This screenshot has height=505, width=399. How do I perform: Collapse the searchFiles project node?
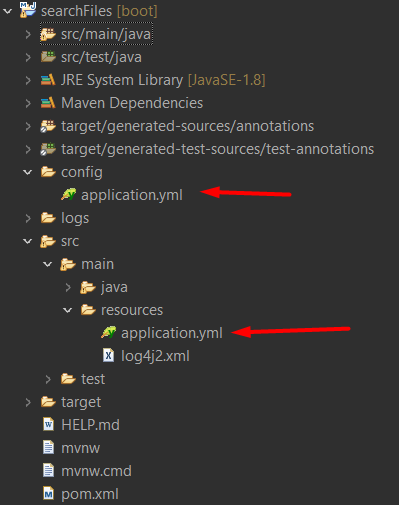[x=8, y=11]
